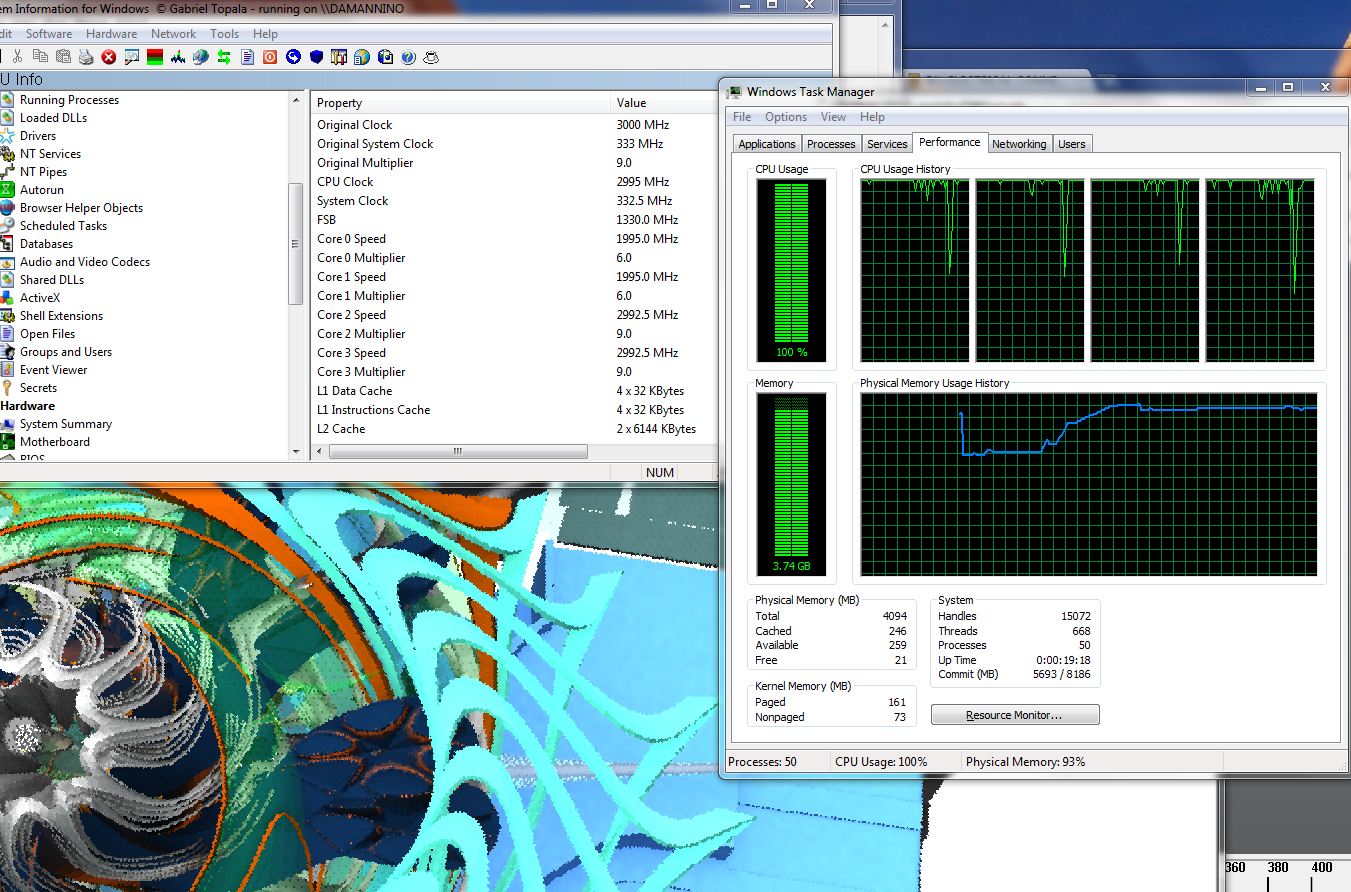Click the blue question mark help icon
1351x892 pixels.
[x=408, y=57]
